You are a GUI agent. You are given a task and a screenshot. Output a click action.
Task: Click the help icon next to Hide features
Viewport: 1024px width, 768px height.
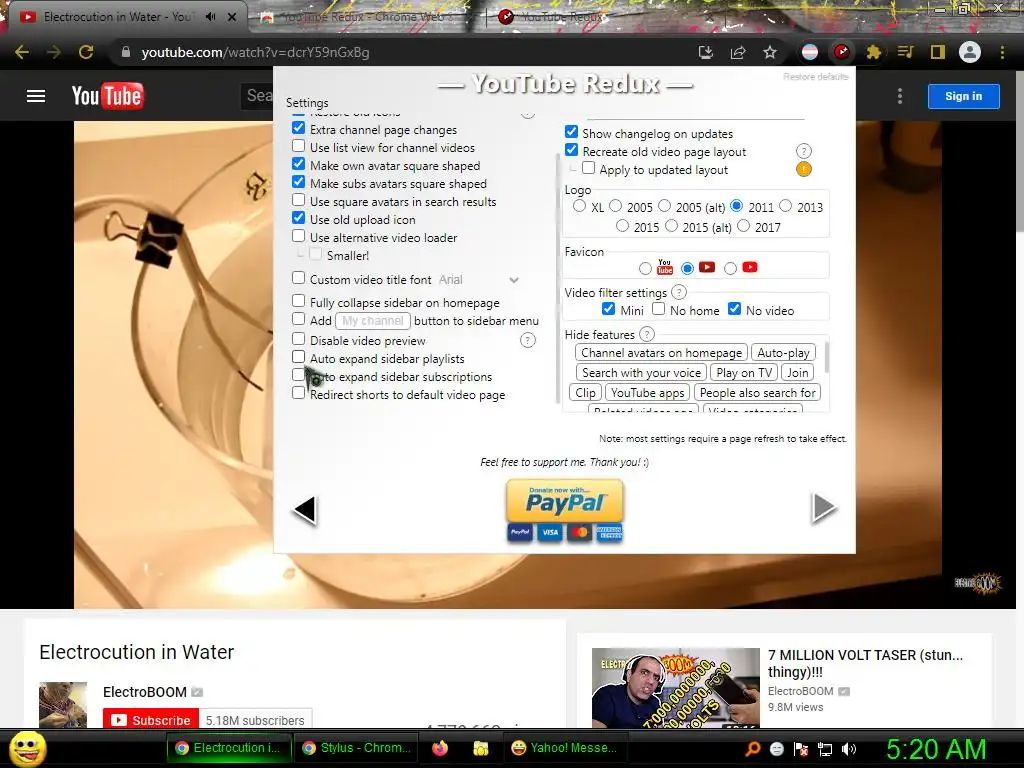tap(647, 334)
